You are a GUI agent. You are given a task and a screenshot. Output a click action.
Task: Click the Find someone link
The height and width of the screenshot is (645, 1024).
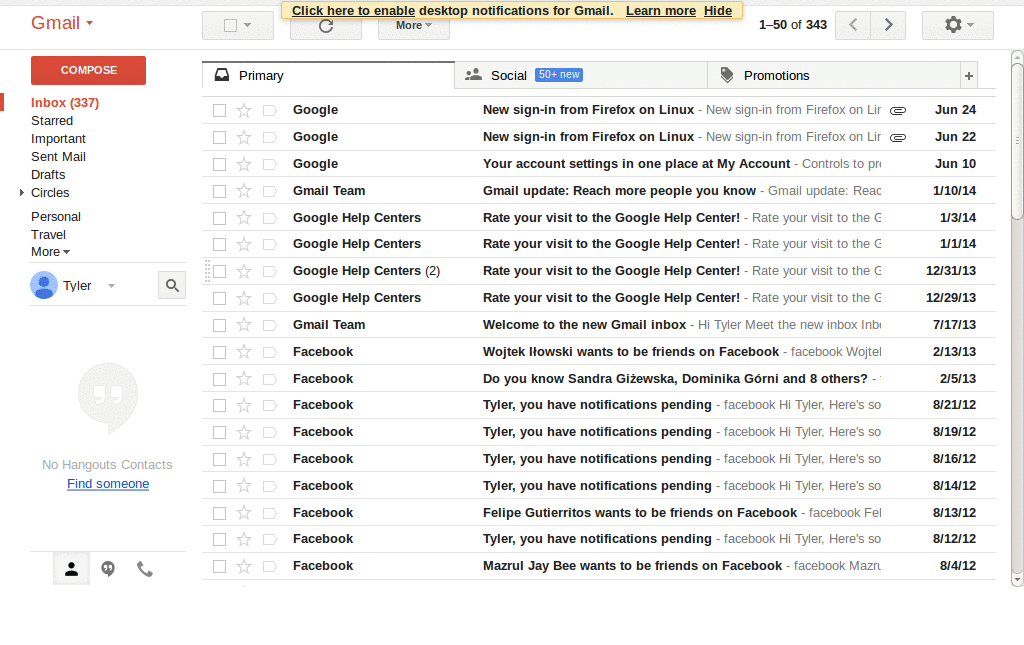click(108, 484)
